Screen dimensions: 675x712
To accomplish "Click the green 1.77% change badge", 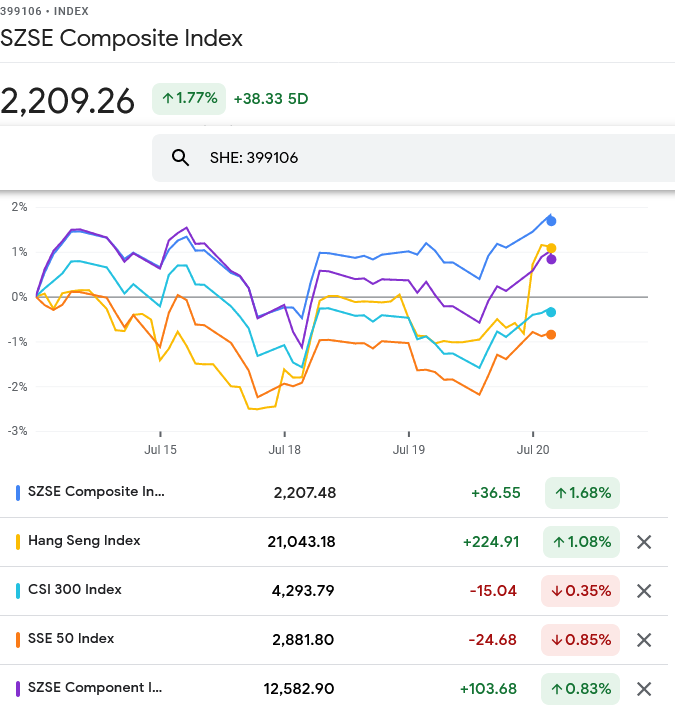I will click(189, 98).
